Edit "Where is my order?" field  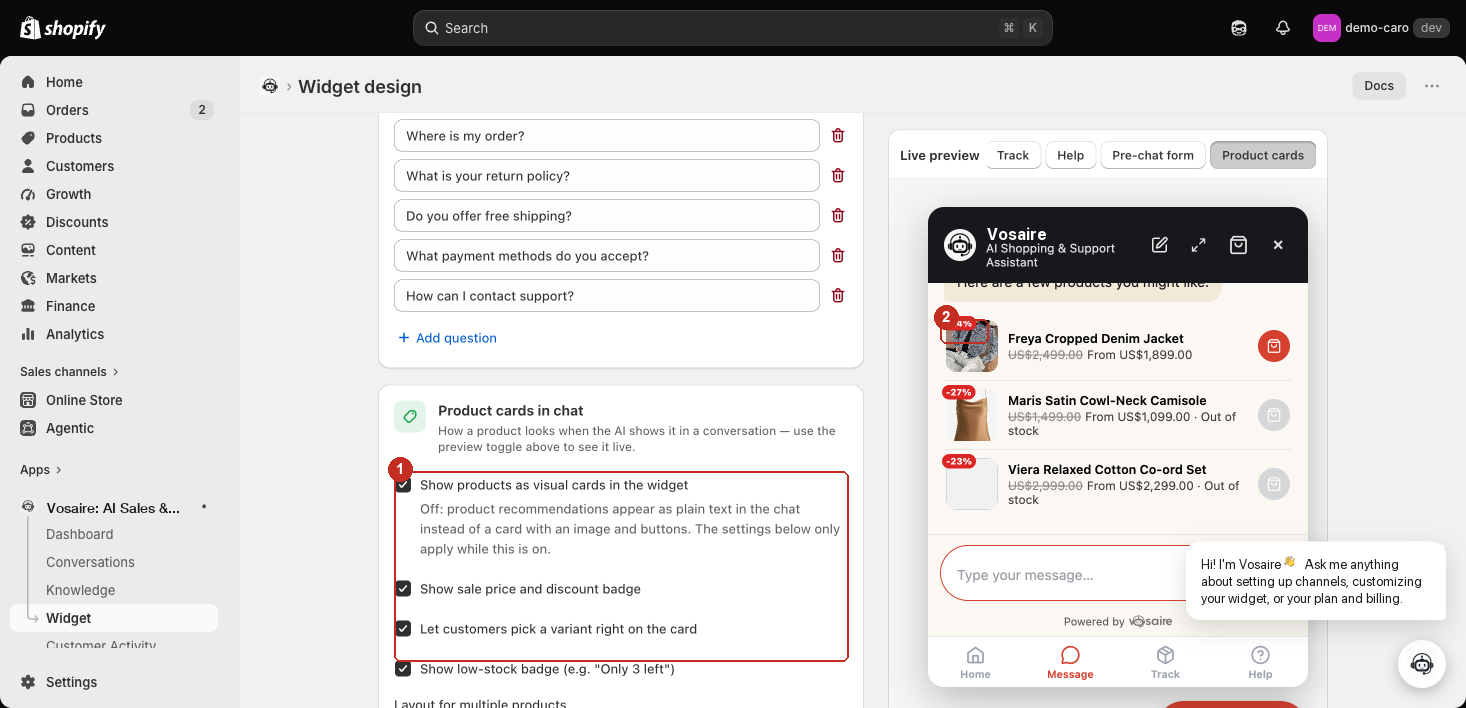(x=607, y=136)
